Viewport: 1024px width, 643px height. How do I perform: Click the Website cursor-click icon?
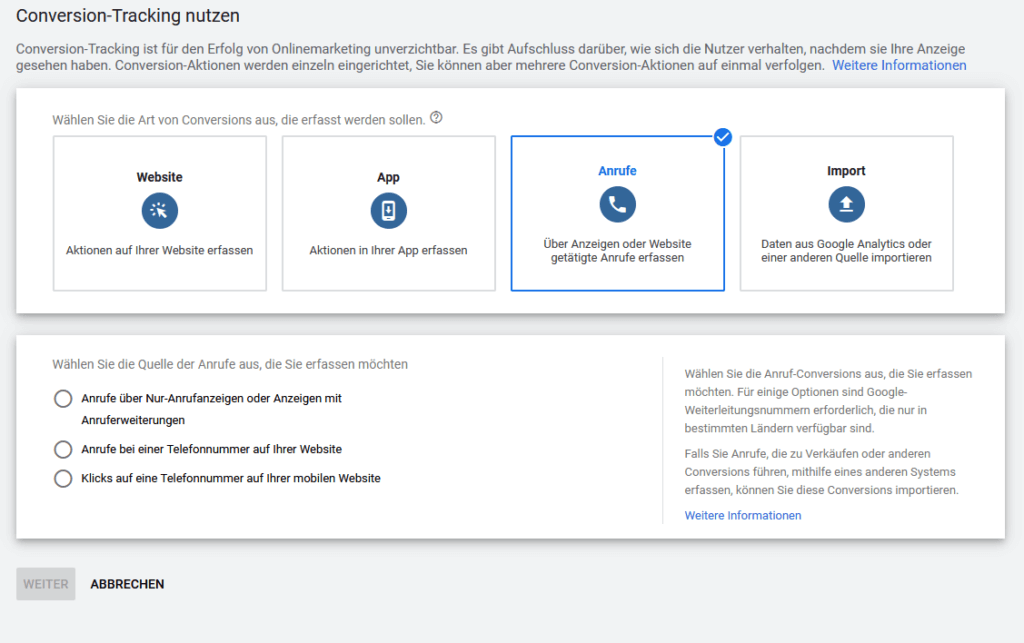click(160, 211)
